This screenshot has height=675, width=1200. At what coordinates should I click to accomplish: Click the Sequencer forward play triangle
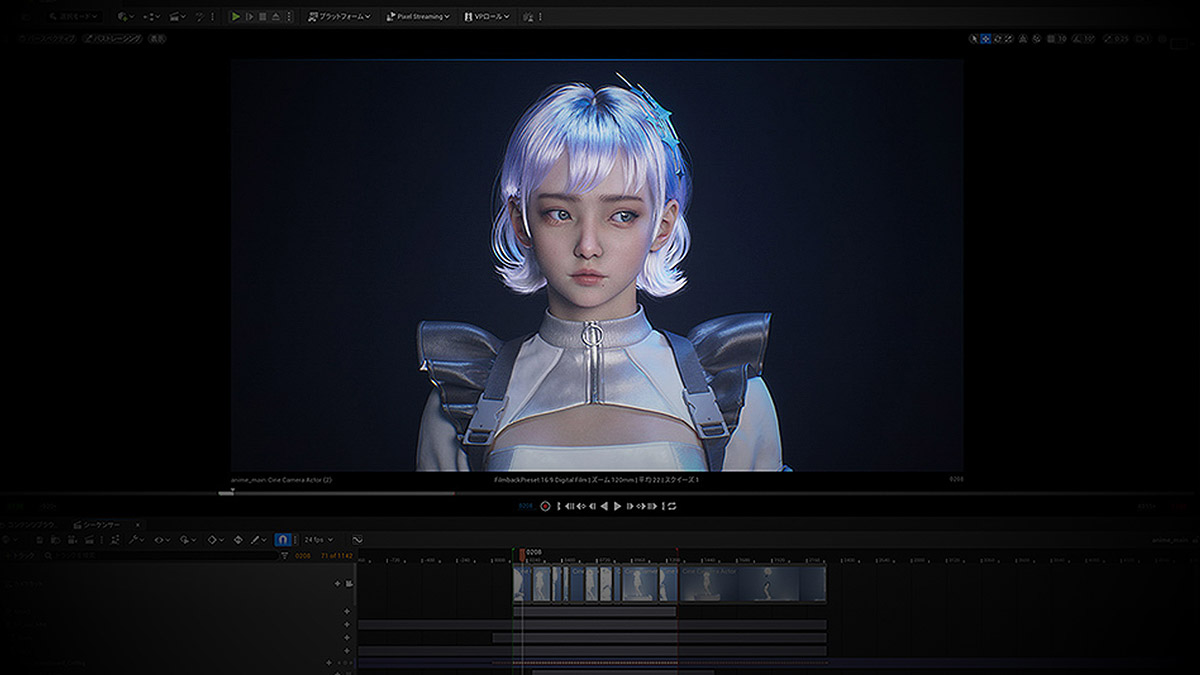617,506
